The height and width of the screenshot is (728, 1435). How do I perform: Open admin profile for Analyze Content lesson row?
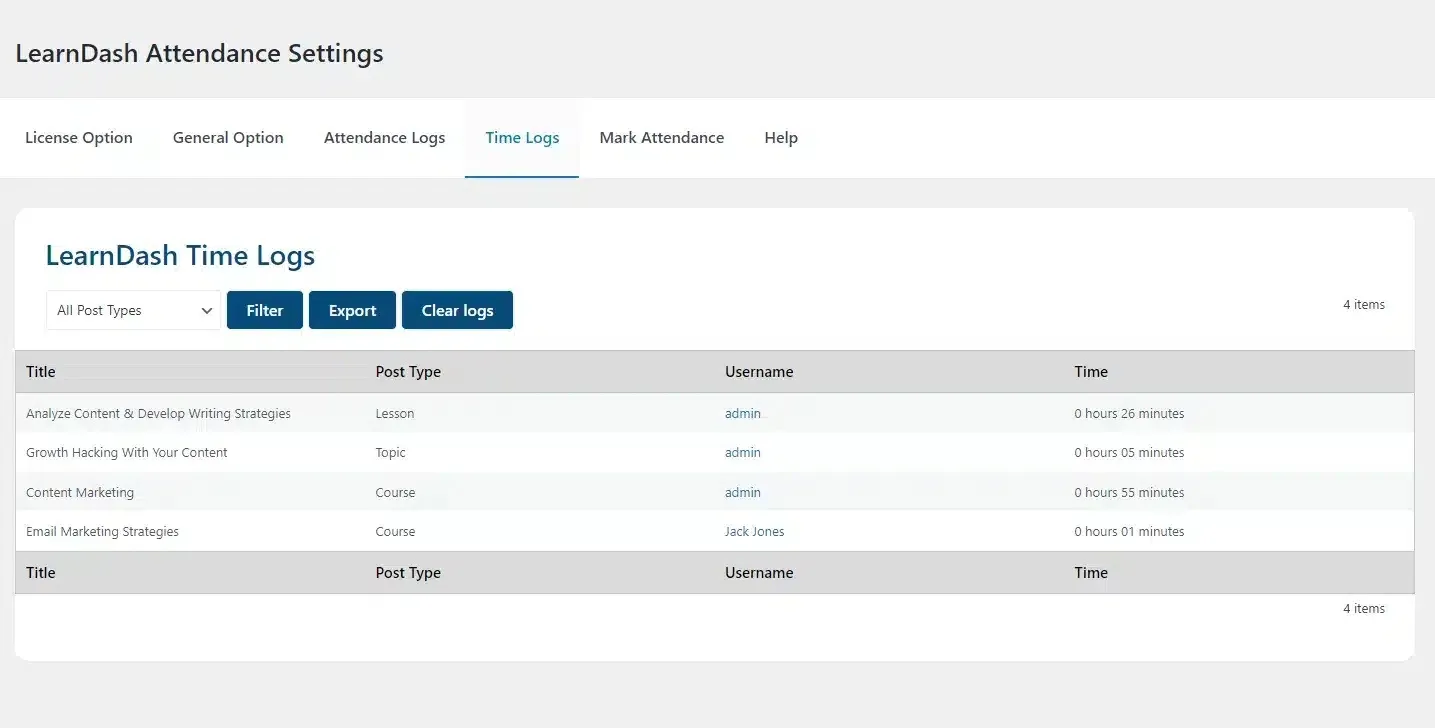pyautogui.click(x=742, y=413)
